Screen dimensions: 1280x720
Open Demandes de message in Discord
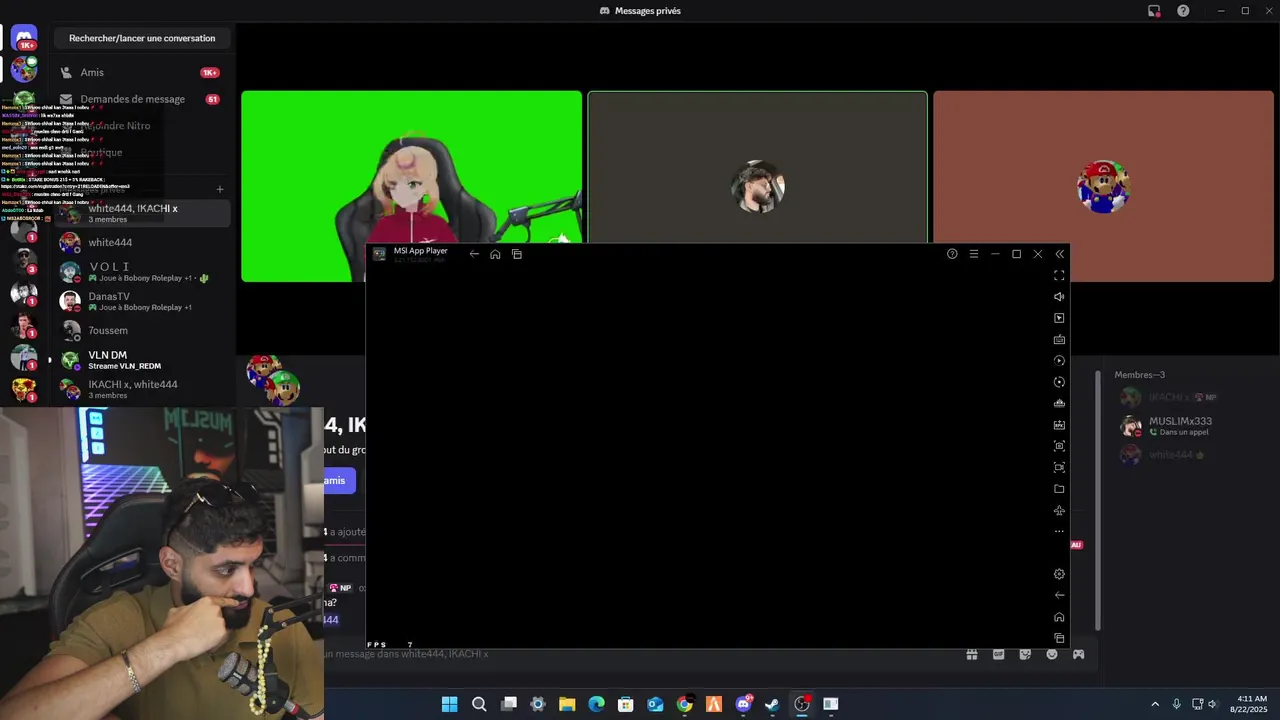pos(140,99)
